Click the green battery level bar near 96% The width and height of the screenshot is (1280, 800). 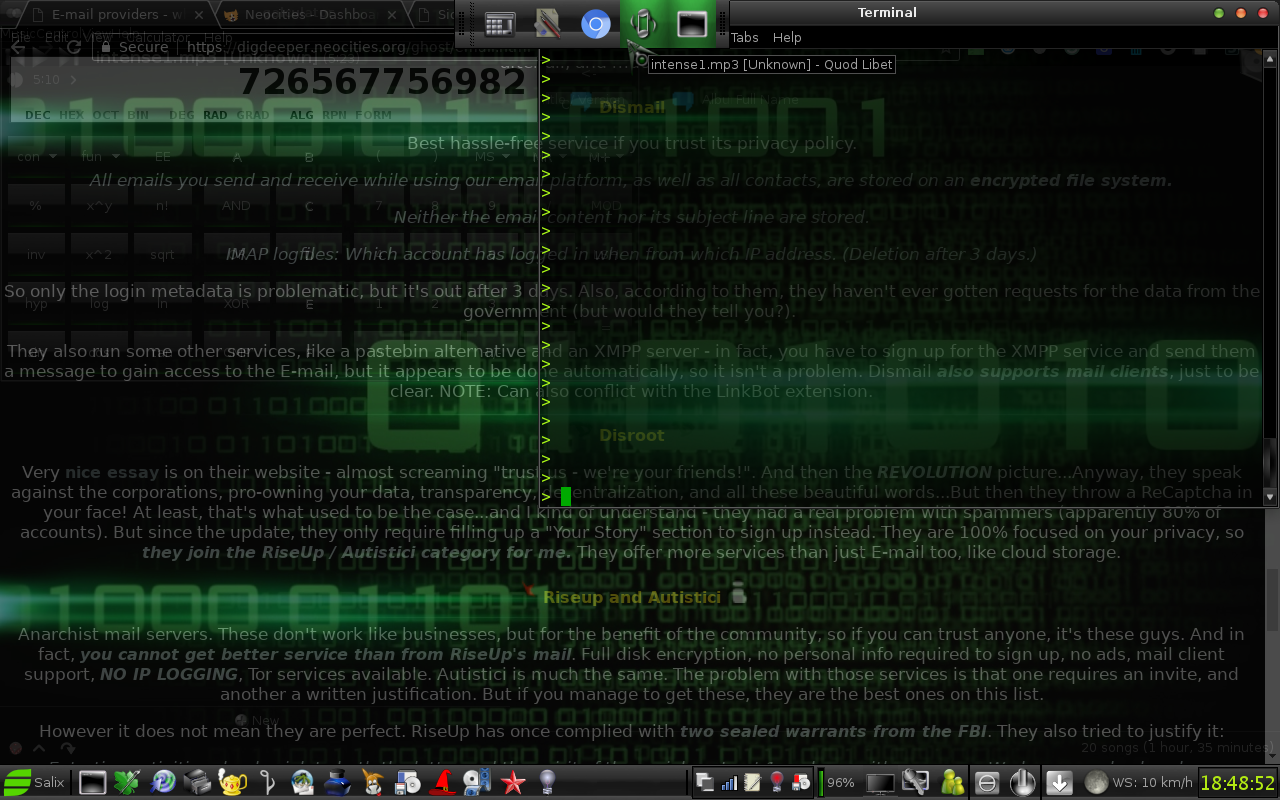coord(821,782)
